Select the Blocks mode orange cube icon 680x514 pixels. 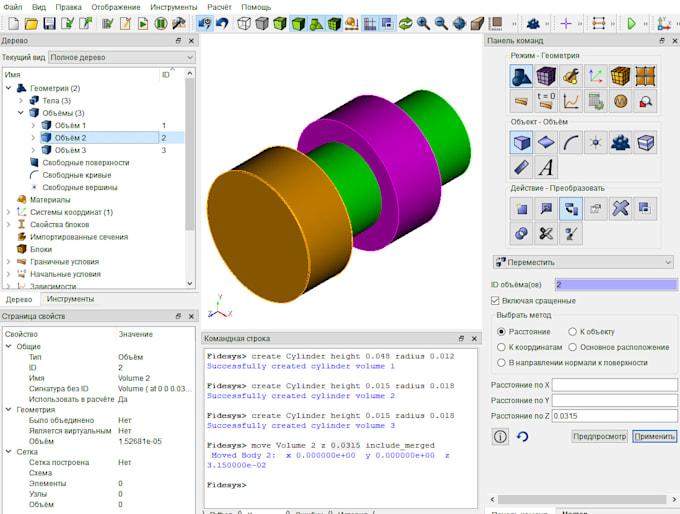(621, 77)
